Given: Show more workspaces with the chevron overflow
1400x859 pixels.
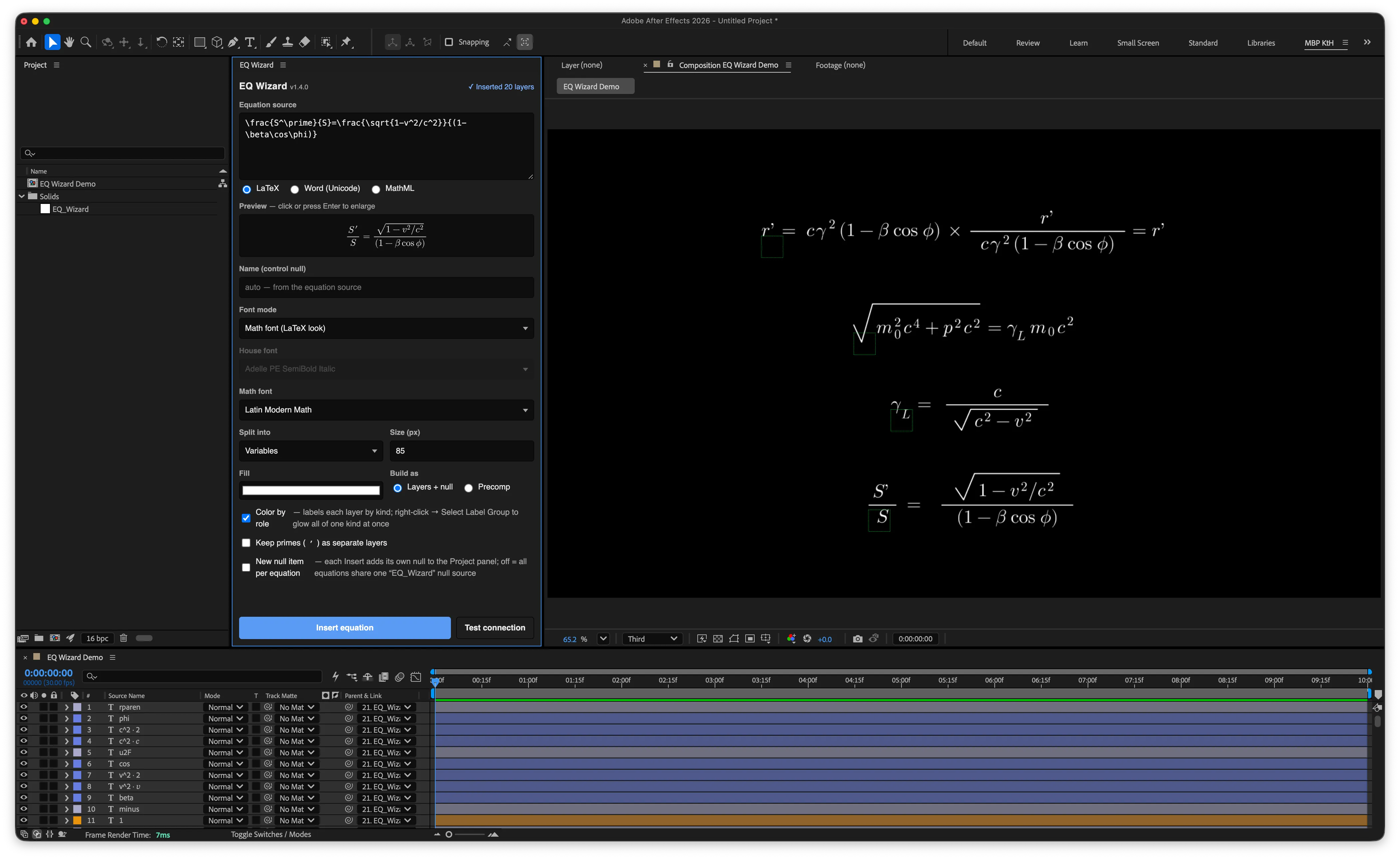Looking at the screenshot, I should point(1367,42).
